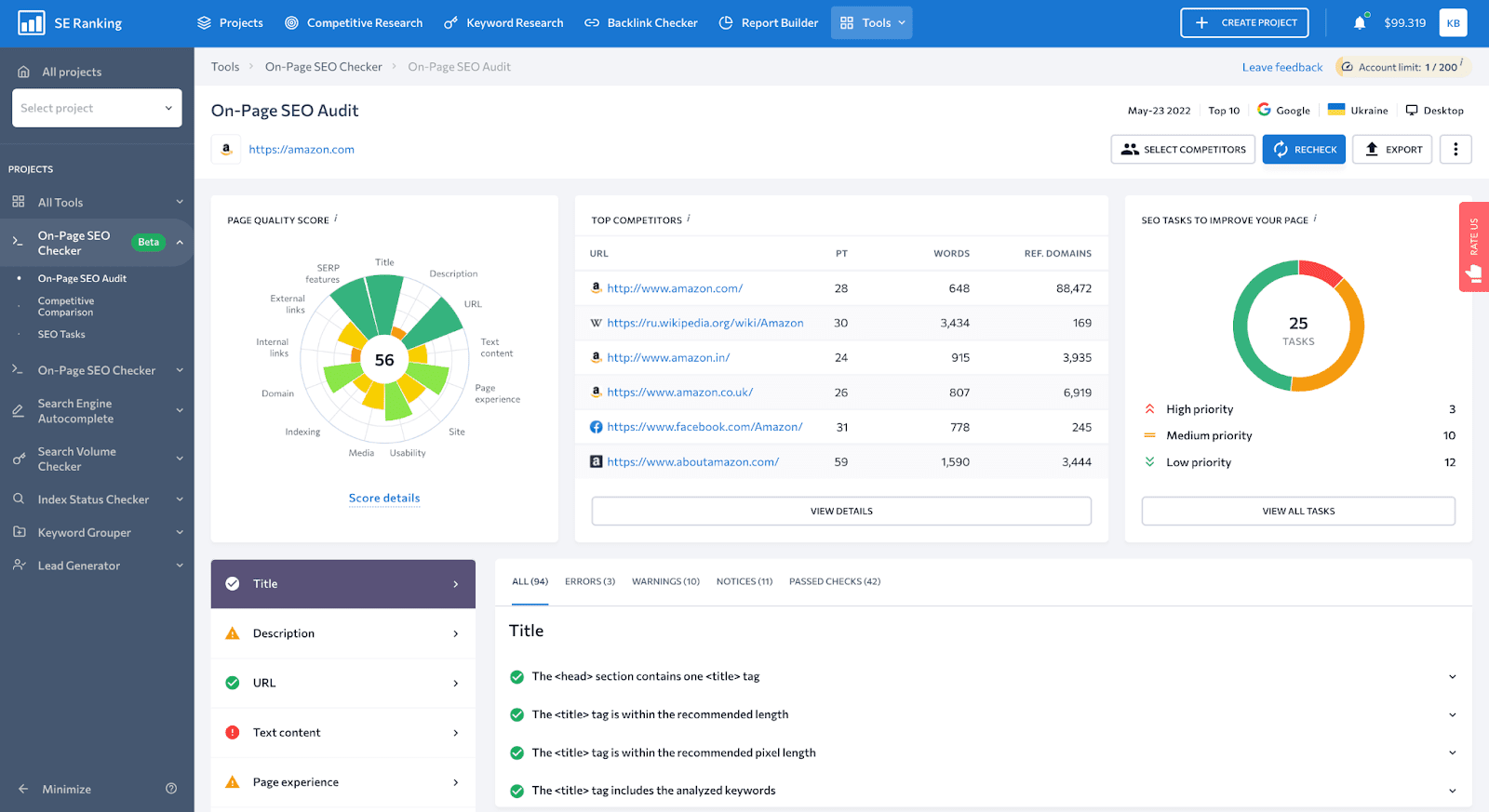Click the SE Ranking logo icon
The width and height of the screenshot is (1489, 812).
[32, 22]
